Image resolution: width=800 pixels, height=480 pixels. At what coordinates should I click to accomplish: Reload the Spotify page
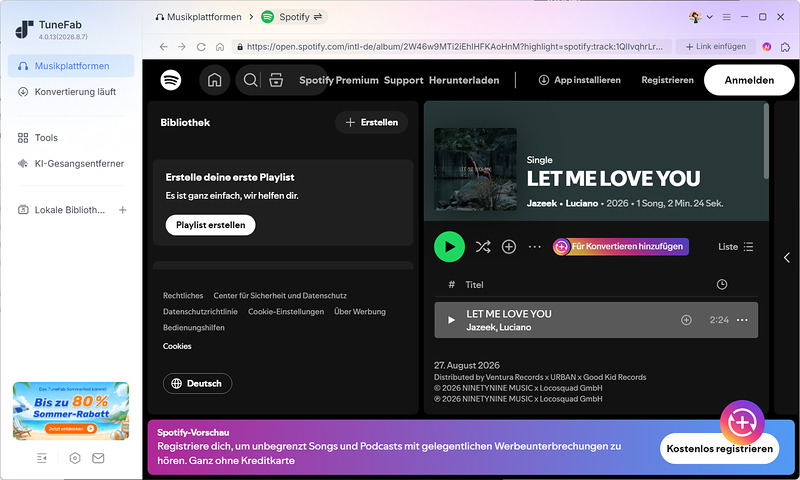click(201, 47)
